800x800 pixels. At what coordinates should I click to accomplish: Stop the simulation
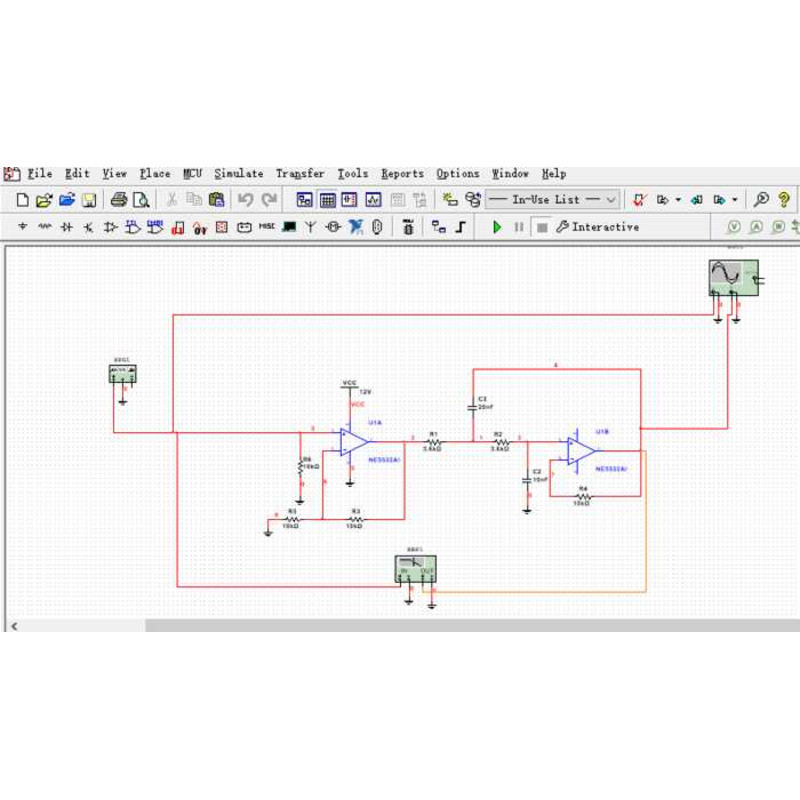click(x=542, y=228)
